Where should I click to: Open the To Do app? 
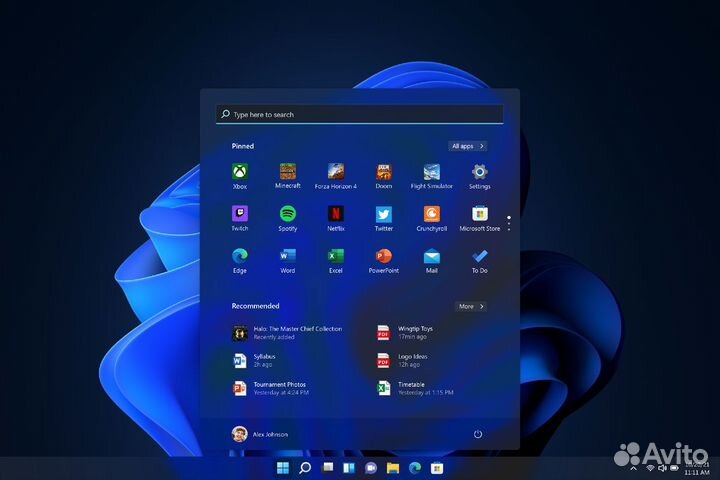[479, 261]
